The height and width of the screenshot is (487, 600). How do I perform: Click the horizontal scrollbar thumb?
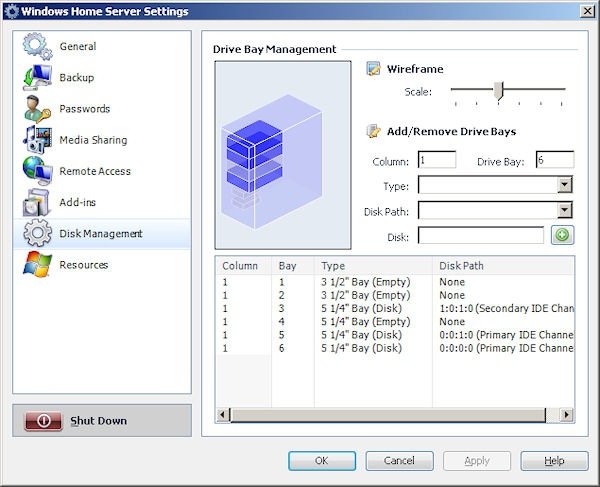387,415
